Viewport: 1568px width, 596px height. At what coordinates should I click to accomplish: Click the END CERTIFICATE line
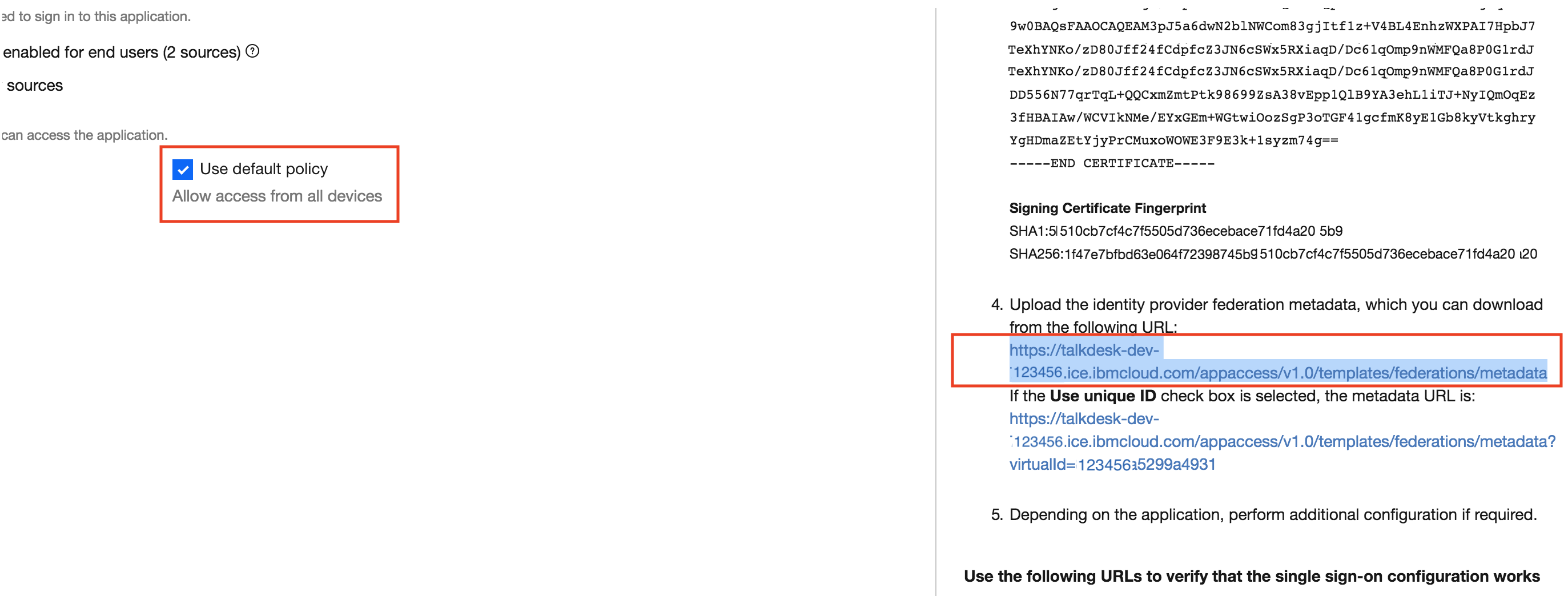1112,163
